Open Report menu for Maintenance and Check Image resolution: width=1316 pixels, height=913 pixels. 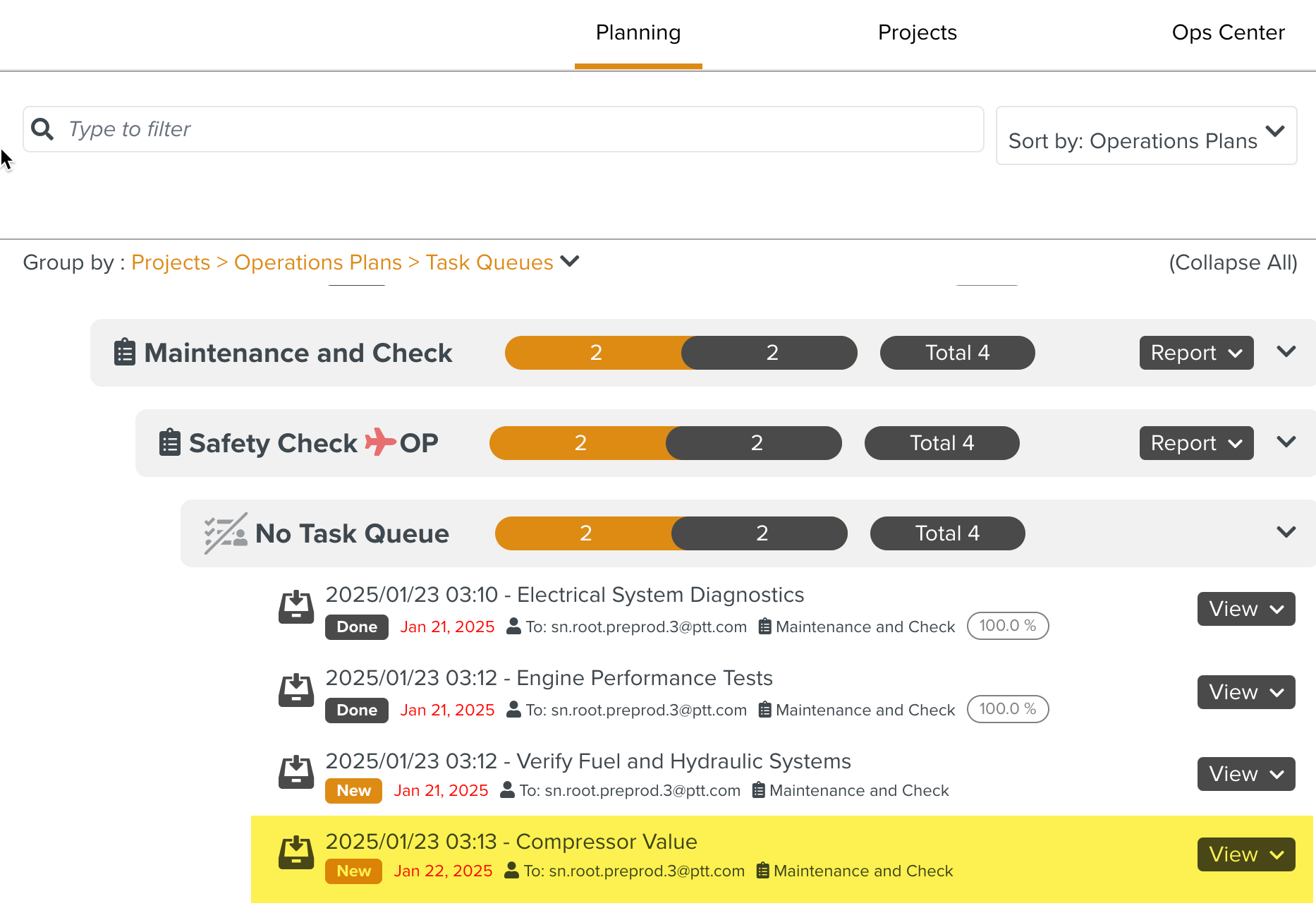[x=1196, y=353]
